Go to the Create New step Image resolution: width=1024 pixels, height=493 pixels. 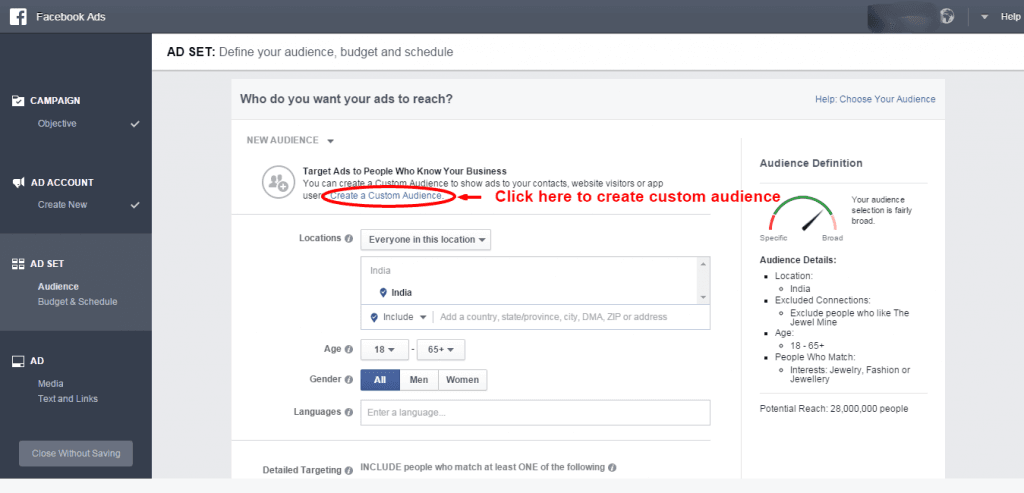(x=62, y=204)
